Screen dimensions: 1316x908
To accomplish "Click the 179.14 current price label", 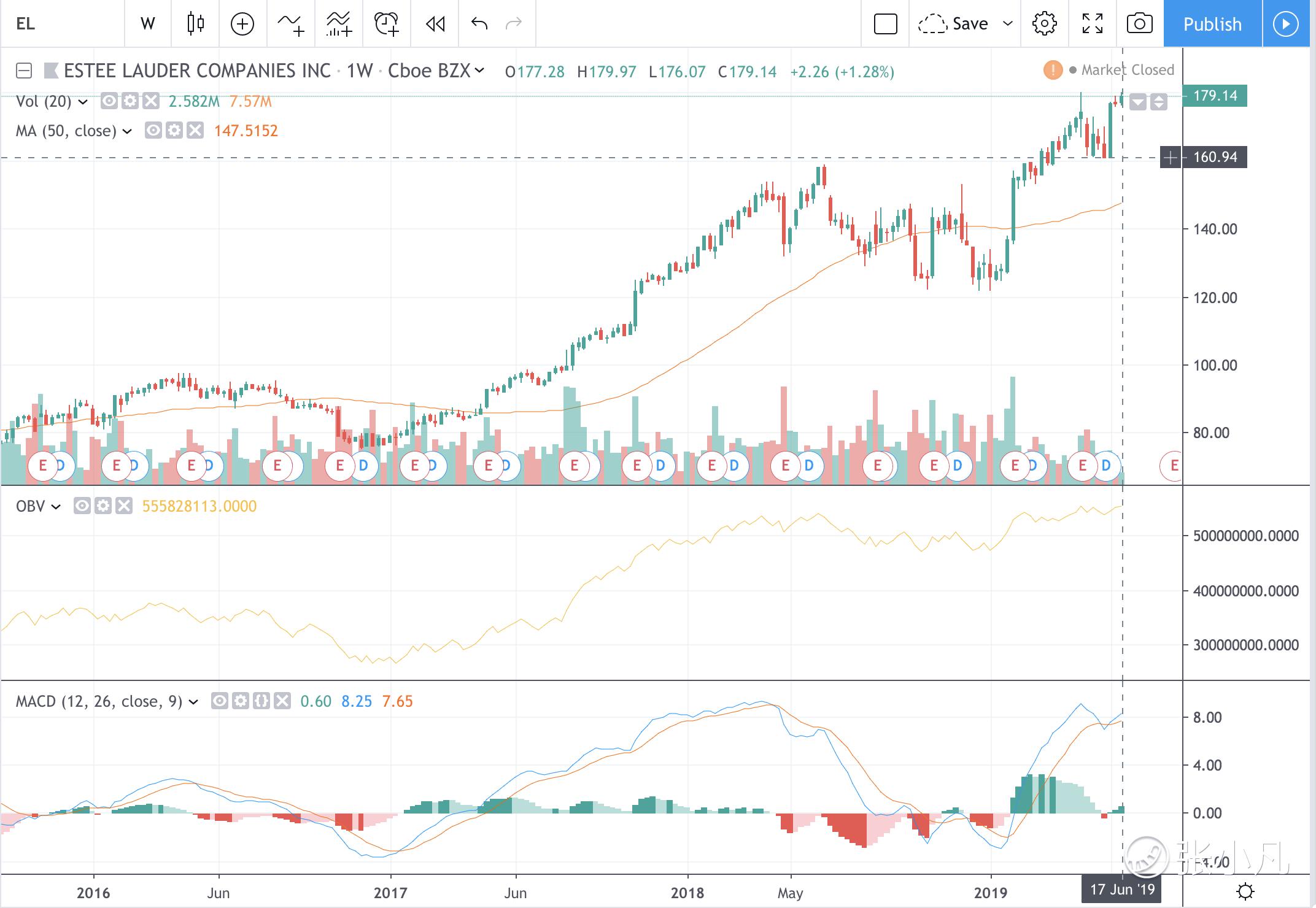I will pos(1215,96).
